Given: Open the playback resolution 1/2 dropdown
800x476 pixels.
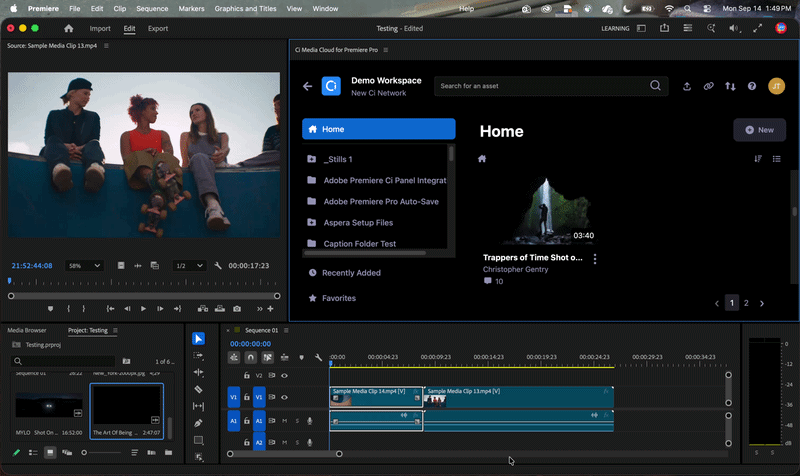Looking at the screenshot, I should (x=189, y=266).
